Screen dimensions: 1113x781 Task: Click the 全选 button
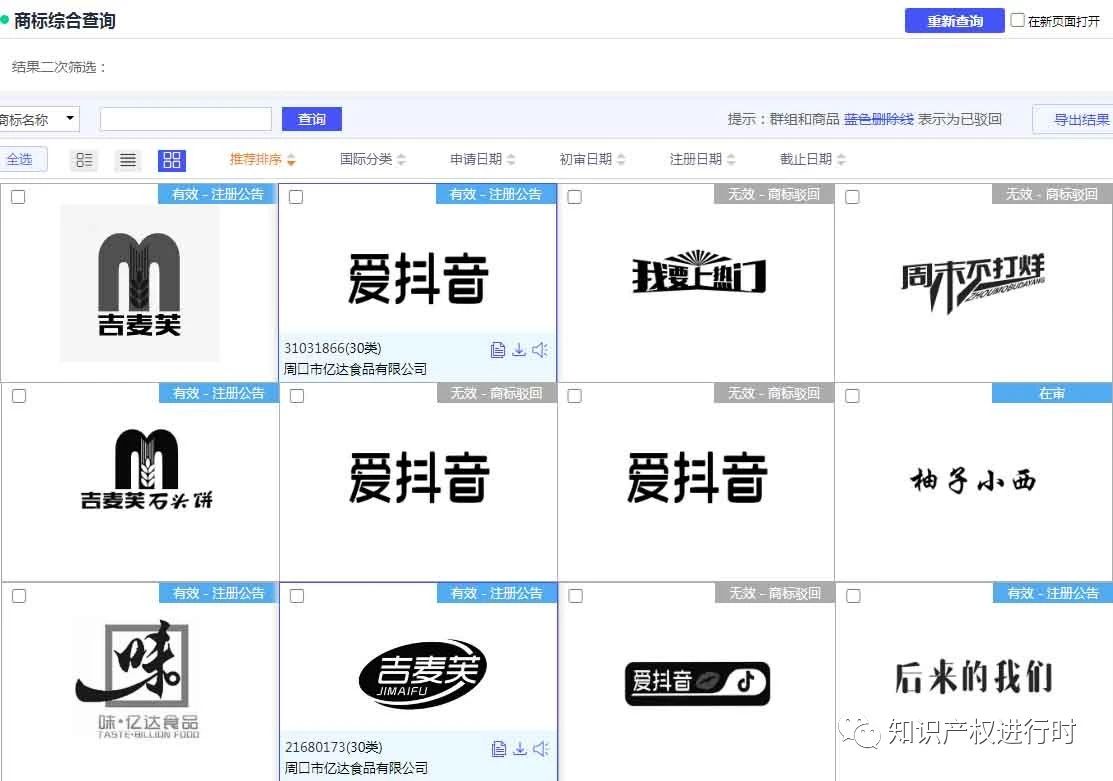tap(21, 159)
